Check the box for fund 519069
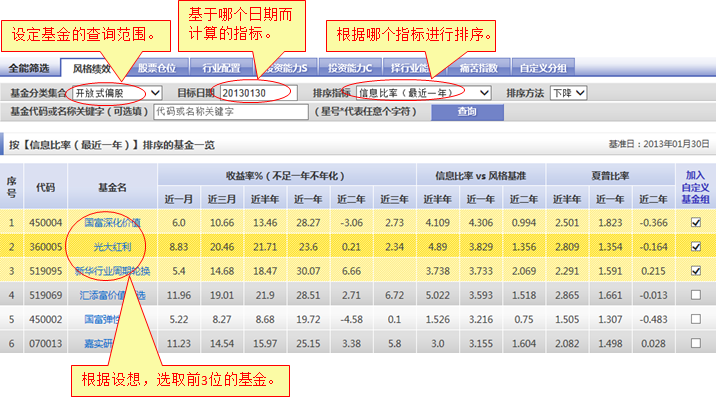 pyautogui.click(x=695, y=295)
